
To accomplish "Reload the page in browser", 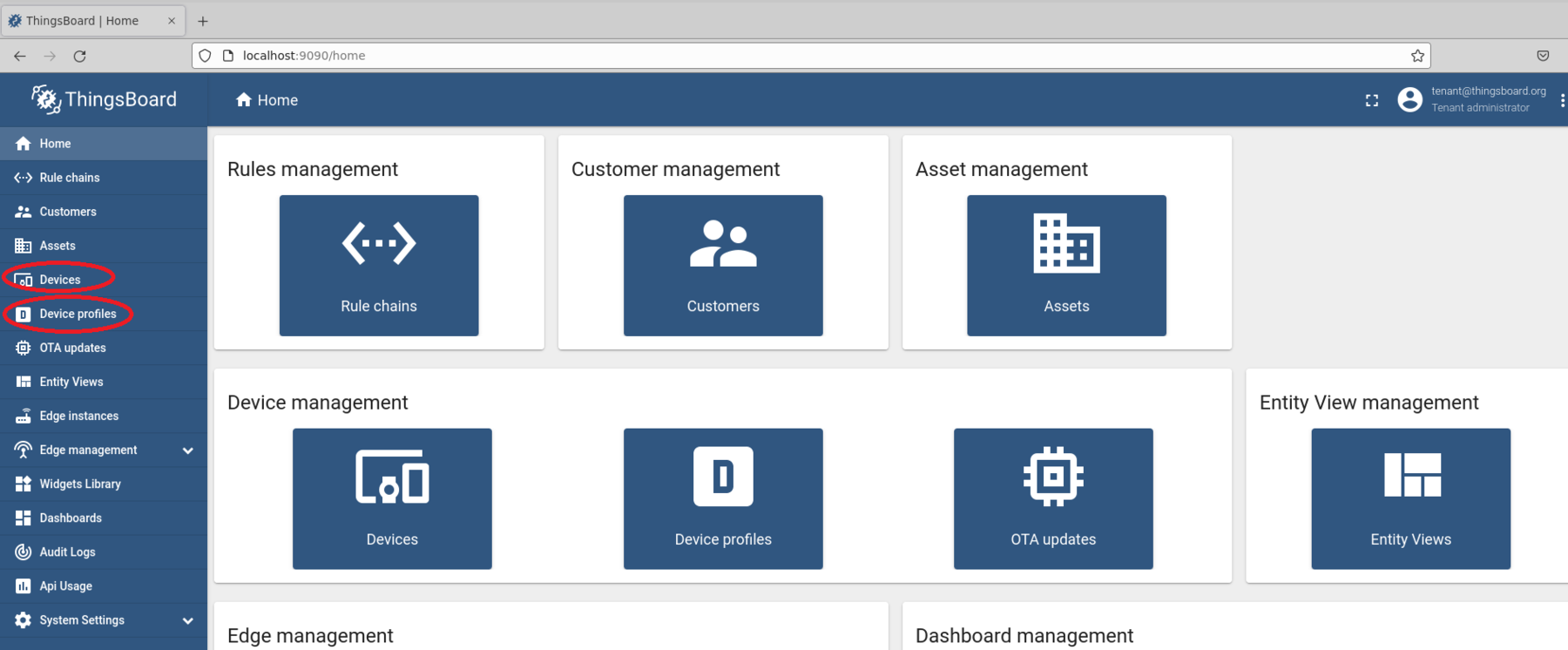I will pos(79,56).
